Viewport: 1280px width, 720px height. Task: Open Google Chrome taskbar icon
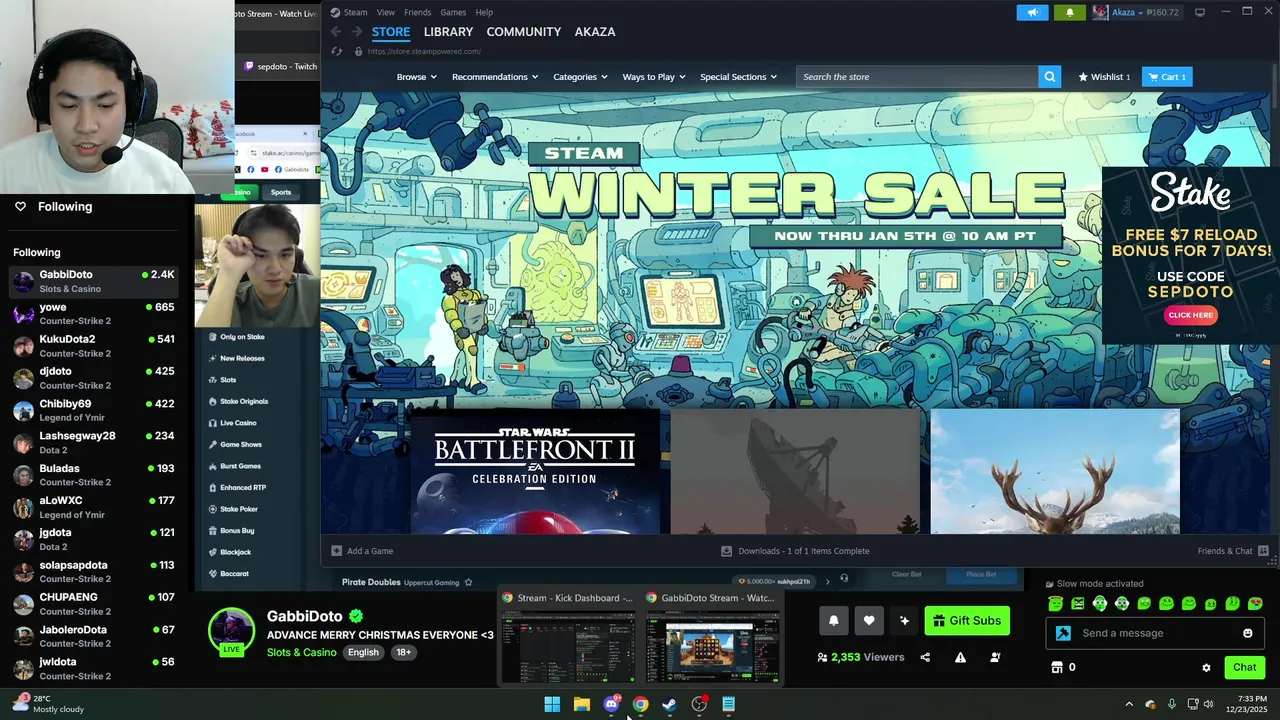(x=640, y=704)
